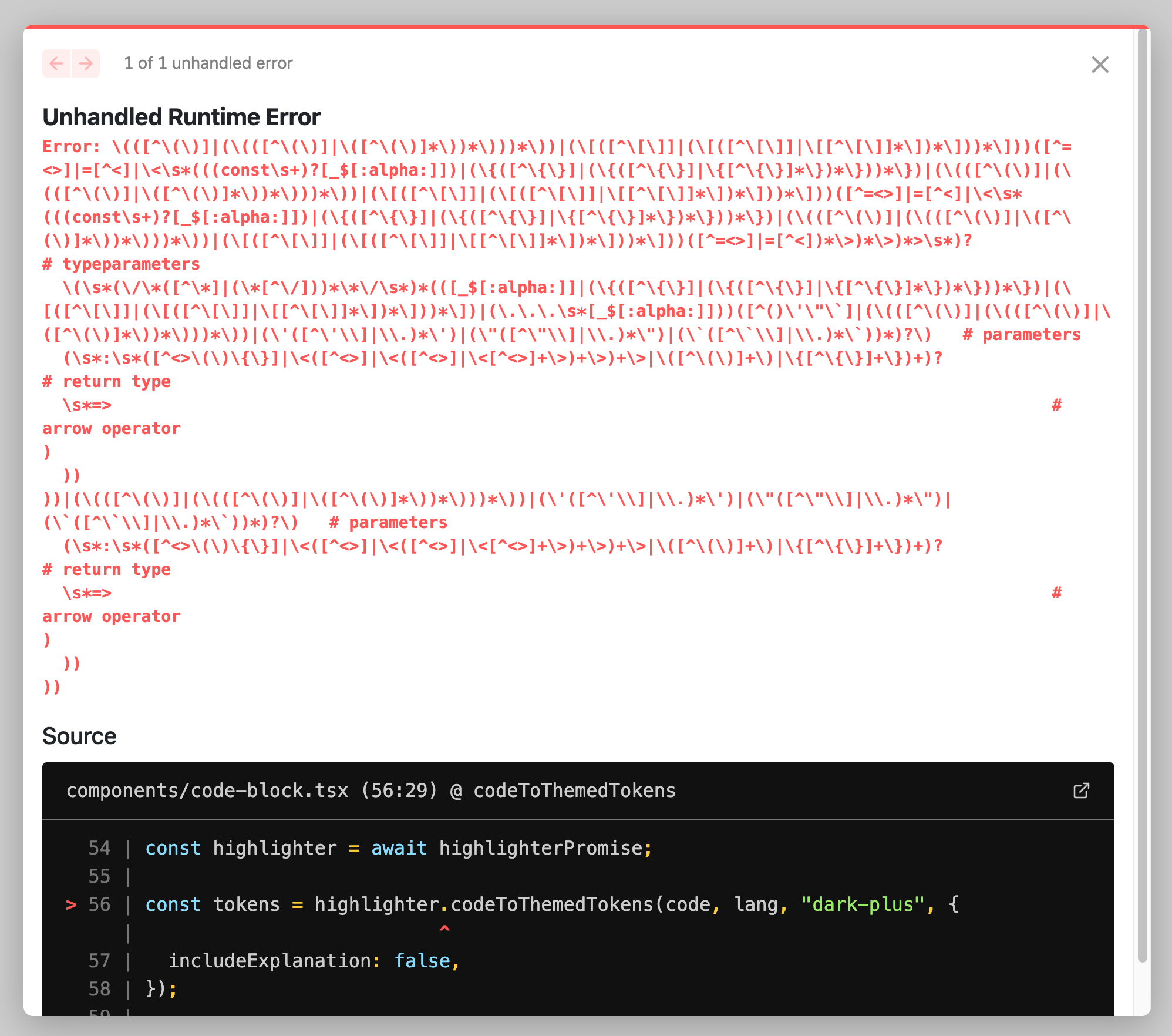Click the "dark-plus" string in line 56
This screenshot has height=1036, width=1172.
click(x=863, y=904)
